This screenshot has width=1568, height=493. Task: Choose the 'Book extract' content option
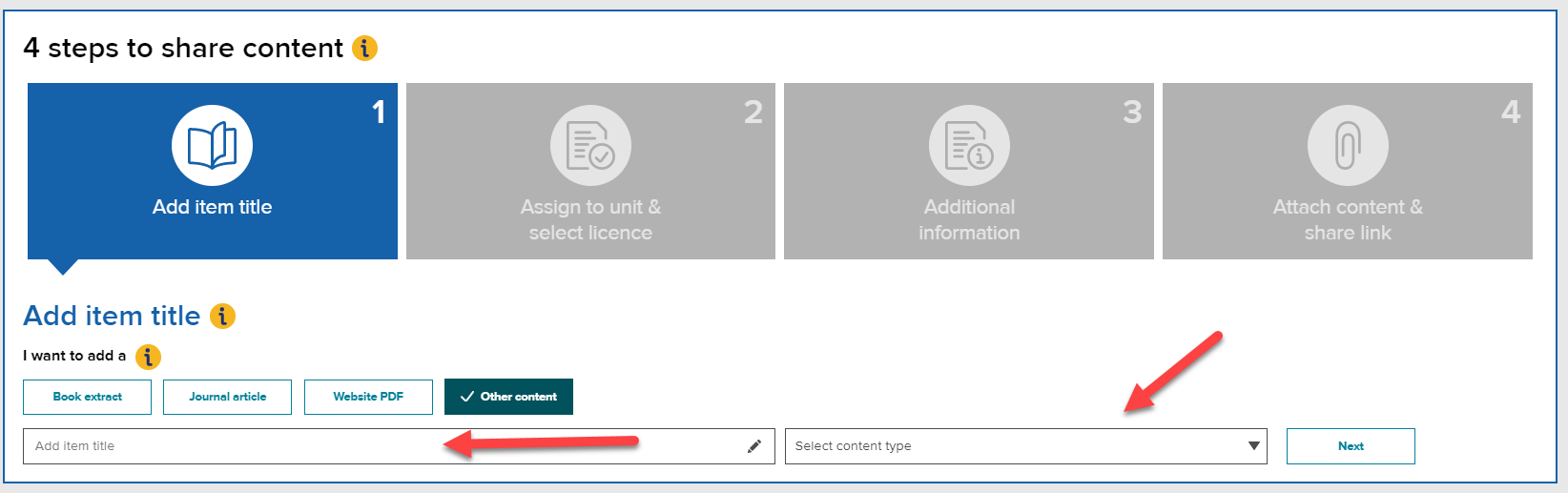[x=88, y=397]
